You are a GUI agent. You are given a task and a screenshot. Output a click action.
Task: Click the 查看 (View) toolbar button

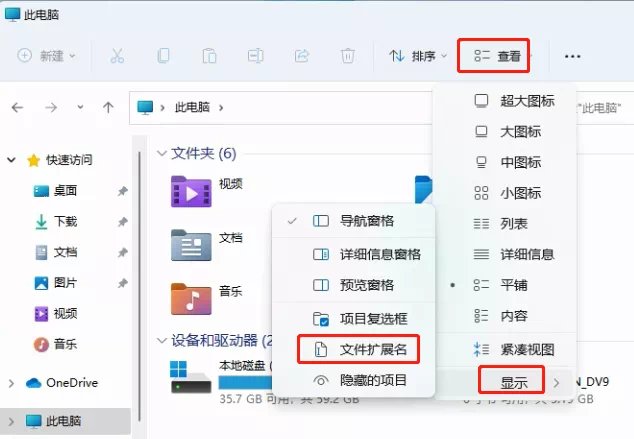[493, 56]
